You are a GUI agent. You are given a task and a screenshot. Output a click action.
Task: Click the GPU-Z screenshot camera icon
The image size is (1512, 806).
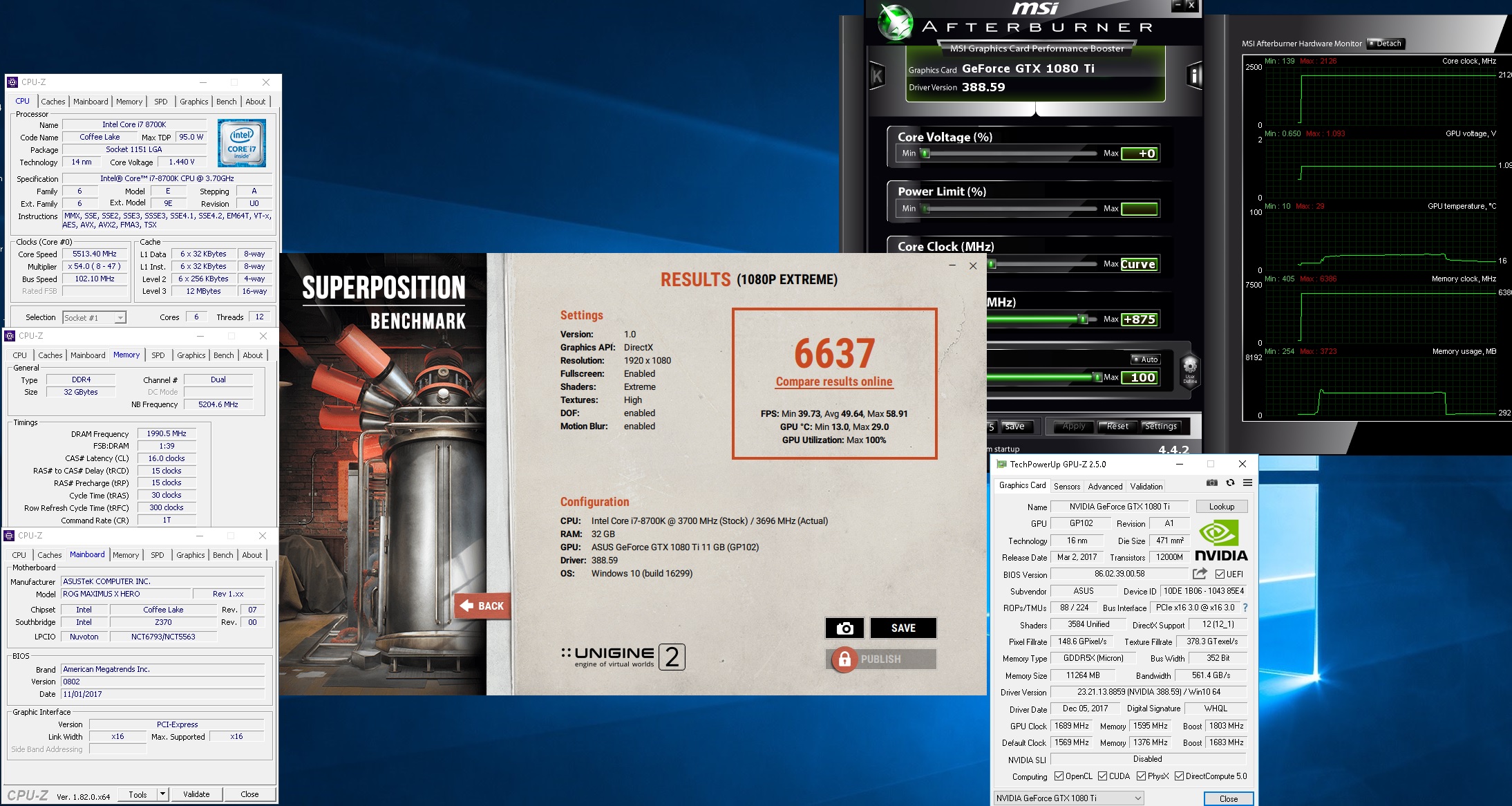click(x=1212, y=482)
